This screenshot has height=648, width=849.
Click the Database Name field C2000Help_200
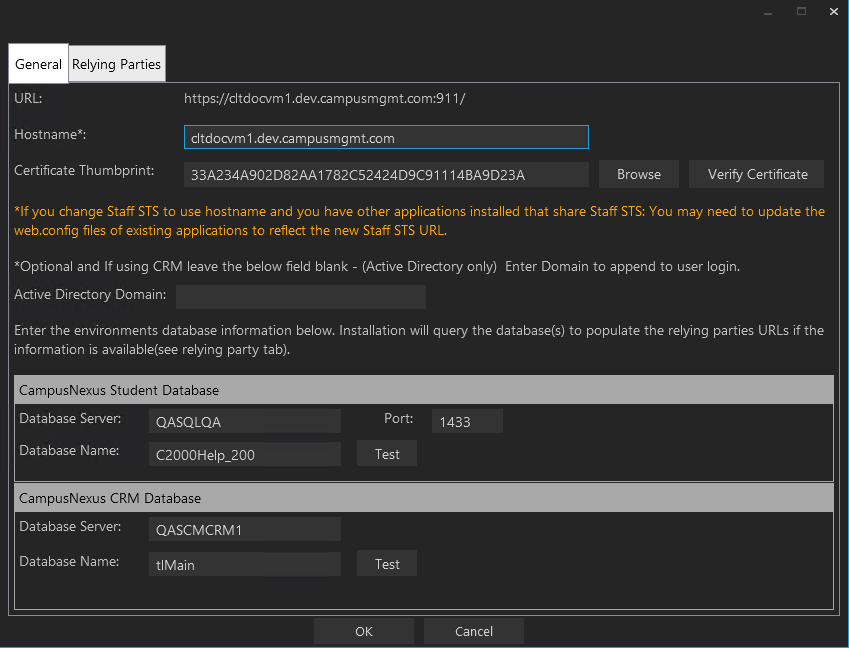click(x=244, y=453)
